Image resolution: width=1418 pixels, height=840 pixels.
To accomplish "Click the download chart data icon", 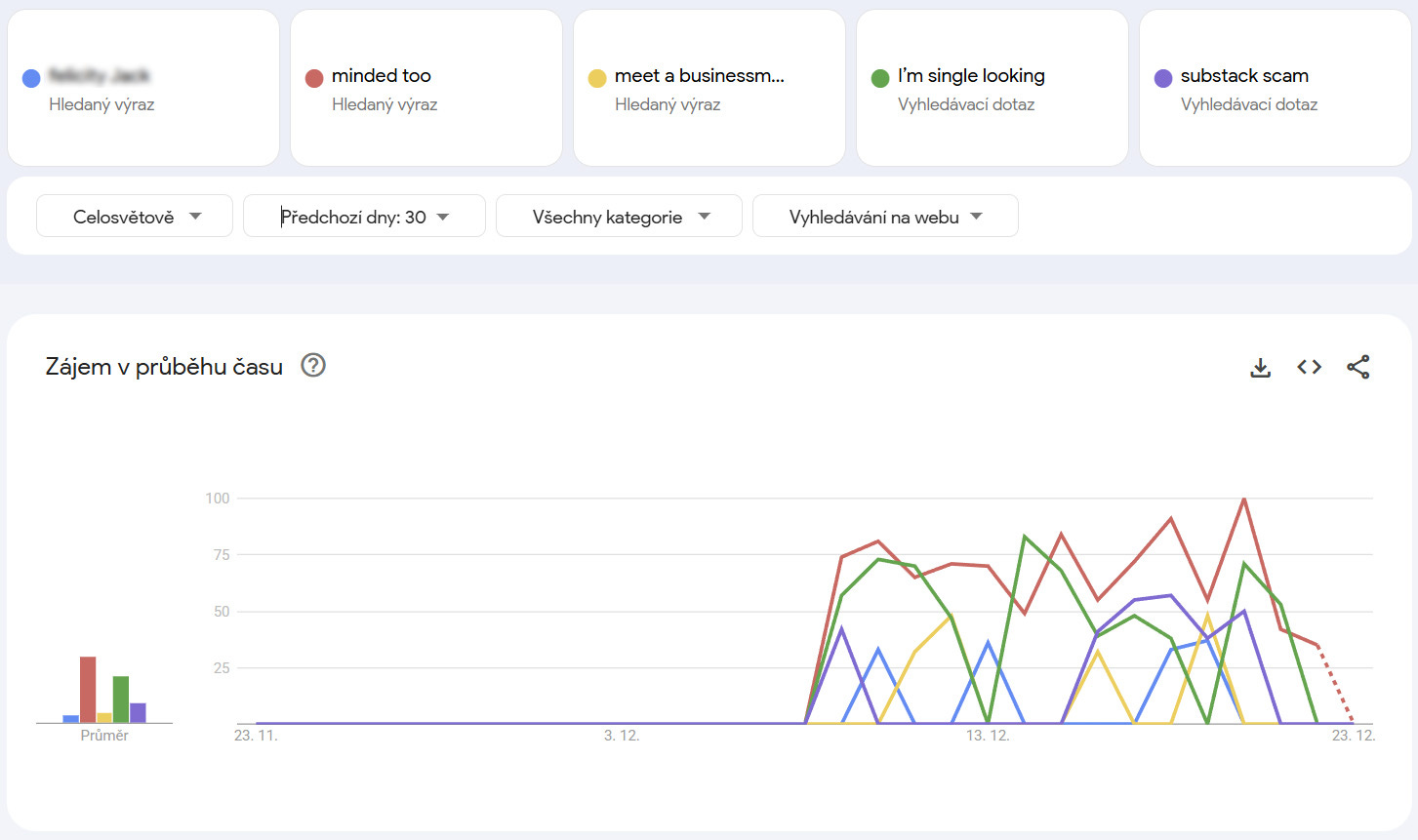I will click(x=1260, y=367).
